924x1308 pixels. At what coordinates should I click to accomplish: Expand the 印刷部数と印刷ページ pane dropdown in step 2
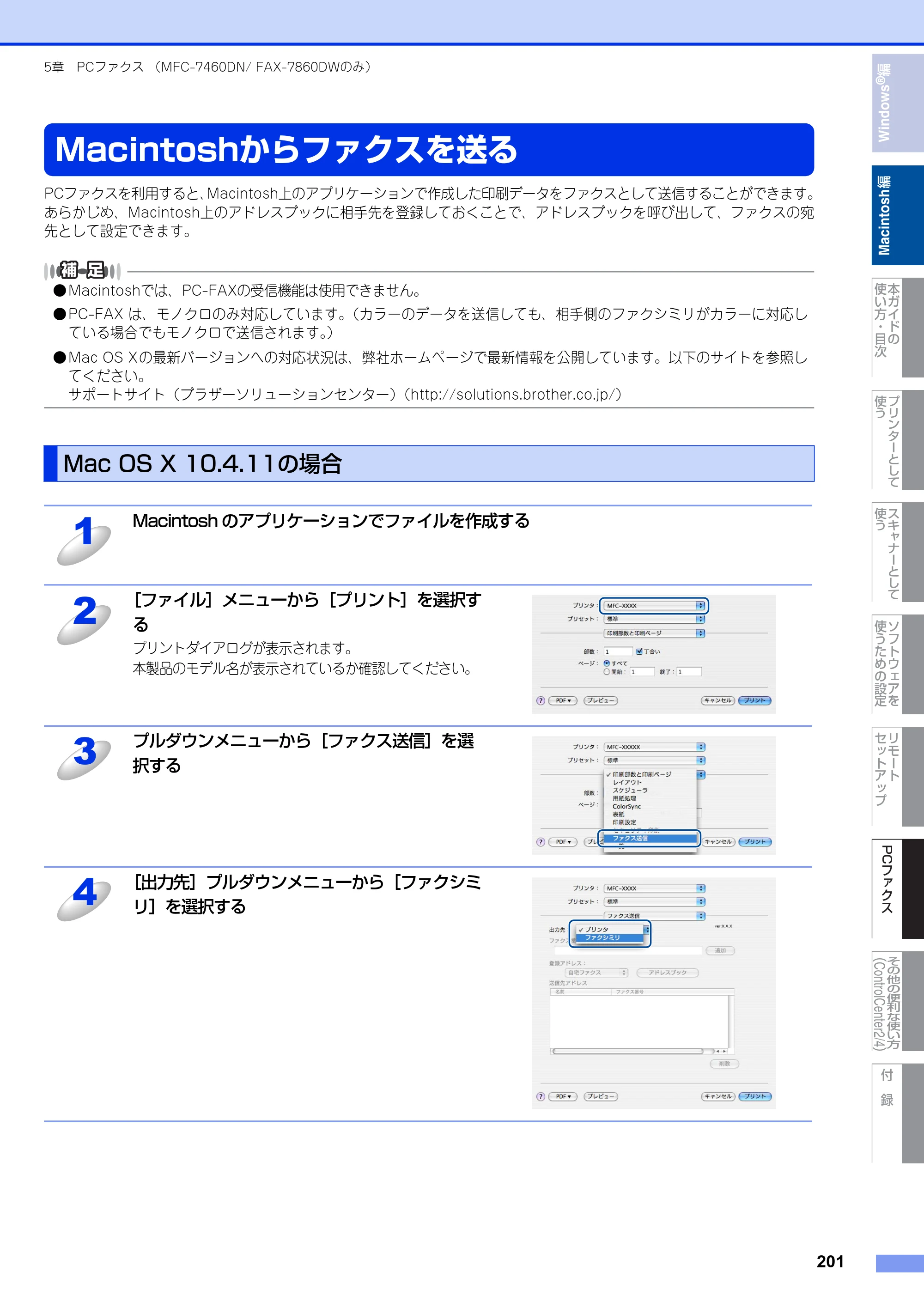654,633
